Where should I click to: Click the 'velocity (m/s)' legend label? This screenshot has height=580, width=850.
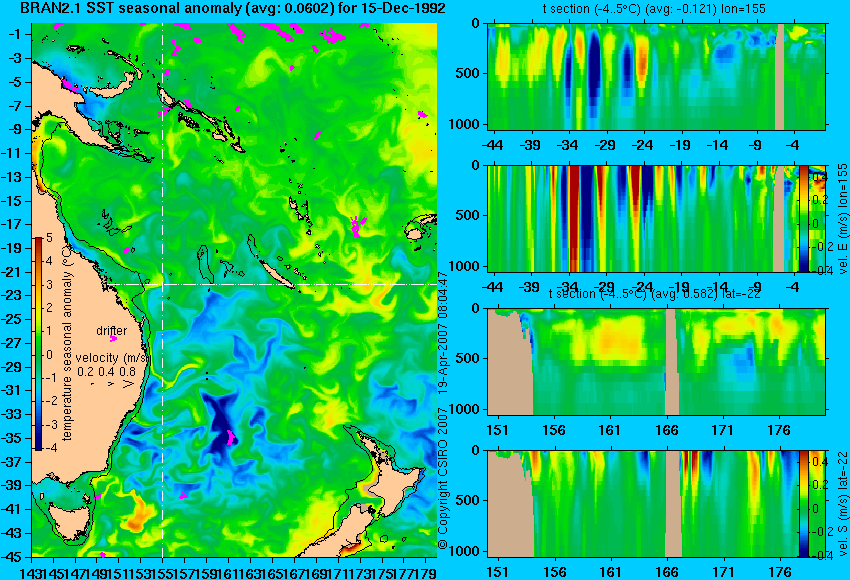(112, 358)
